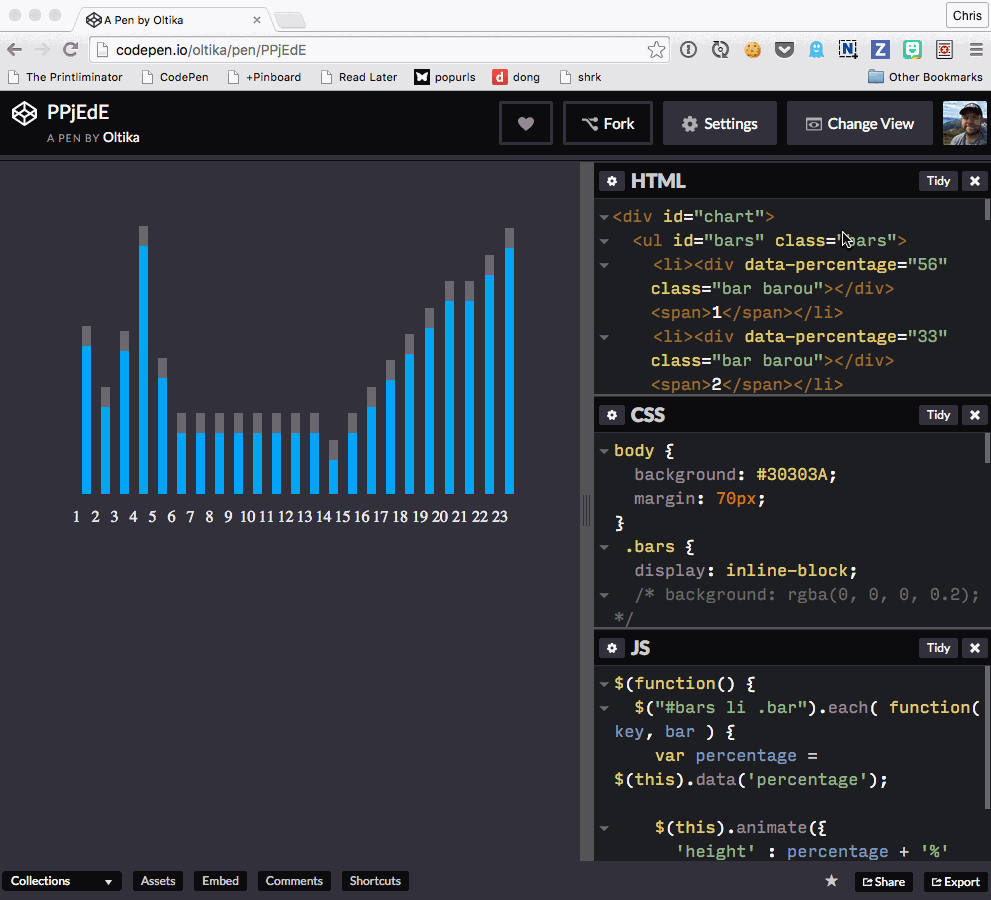This screenshot has width=991, height=900.
Task: Go back in the browser
Action: pyautogui.click(x=15, y=50)
